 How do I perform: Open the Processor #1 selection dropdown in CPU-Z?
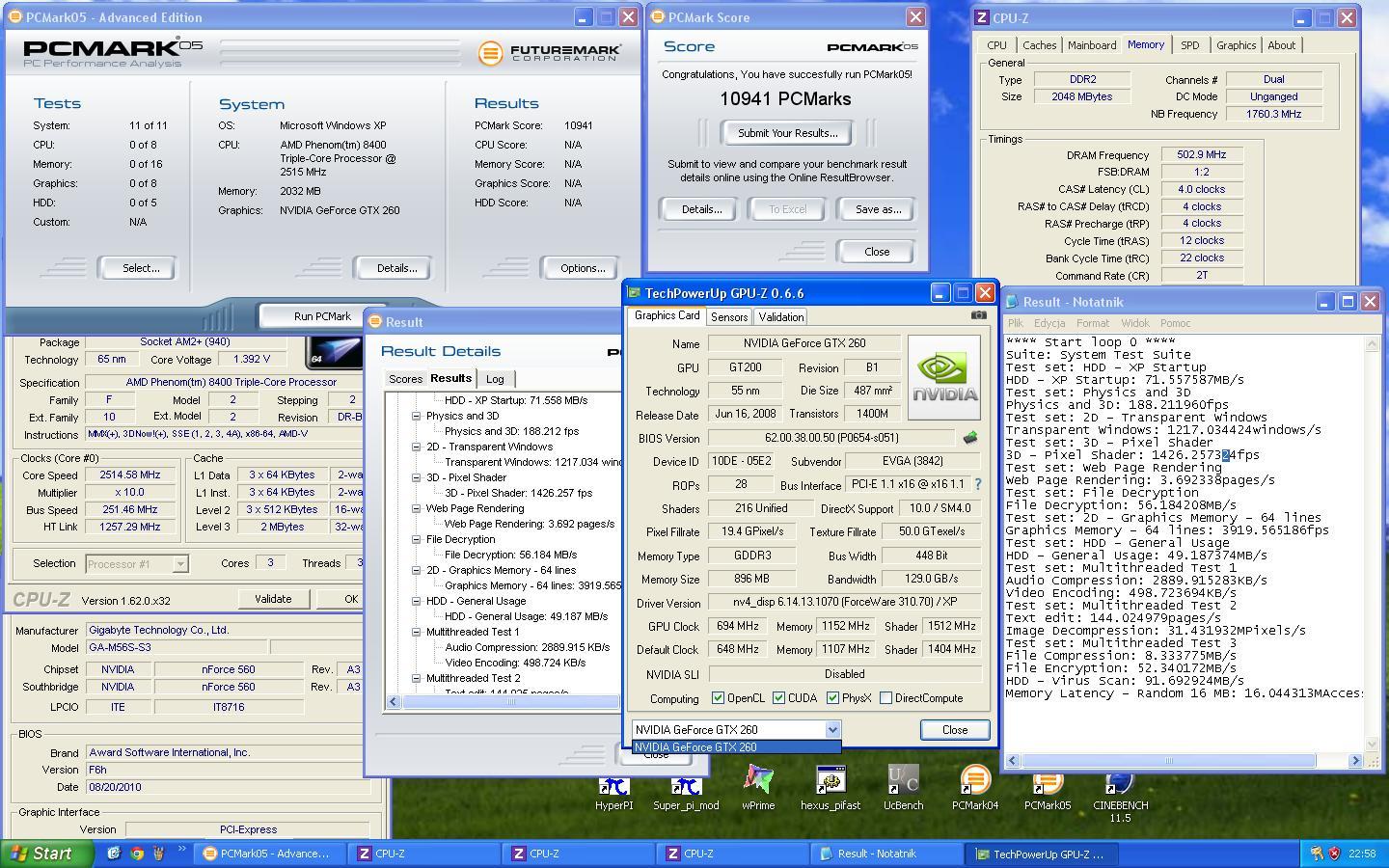tap(179, 564)
